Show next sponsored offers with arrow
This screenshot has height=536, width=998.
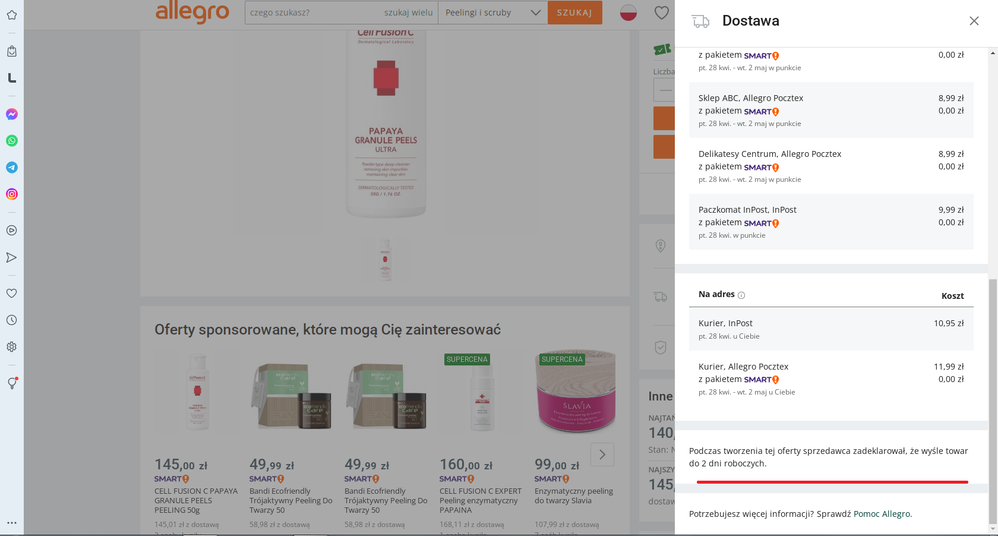coord(602,454)
